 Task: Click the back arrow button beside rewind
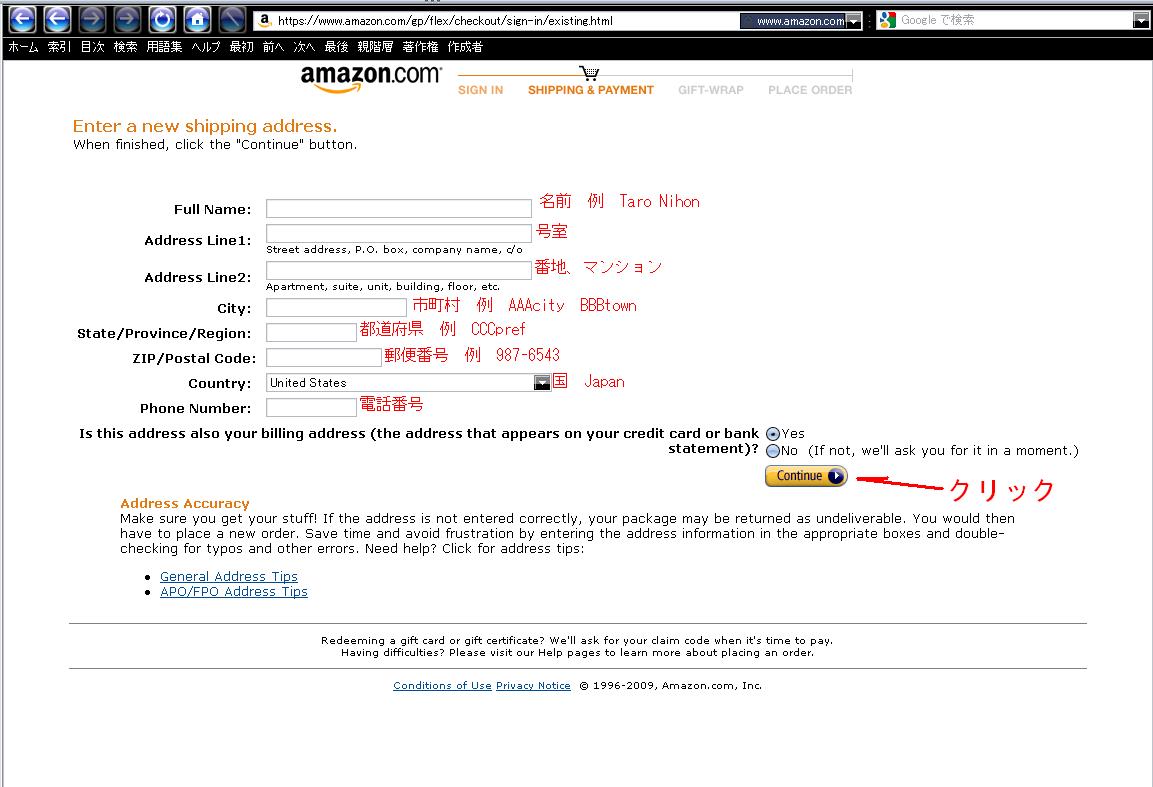click(57, 19)
